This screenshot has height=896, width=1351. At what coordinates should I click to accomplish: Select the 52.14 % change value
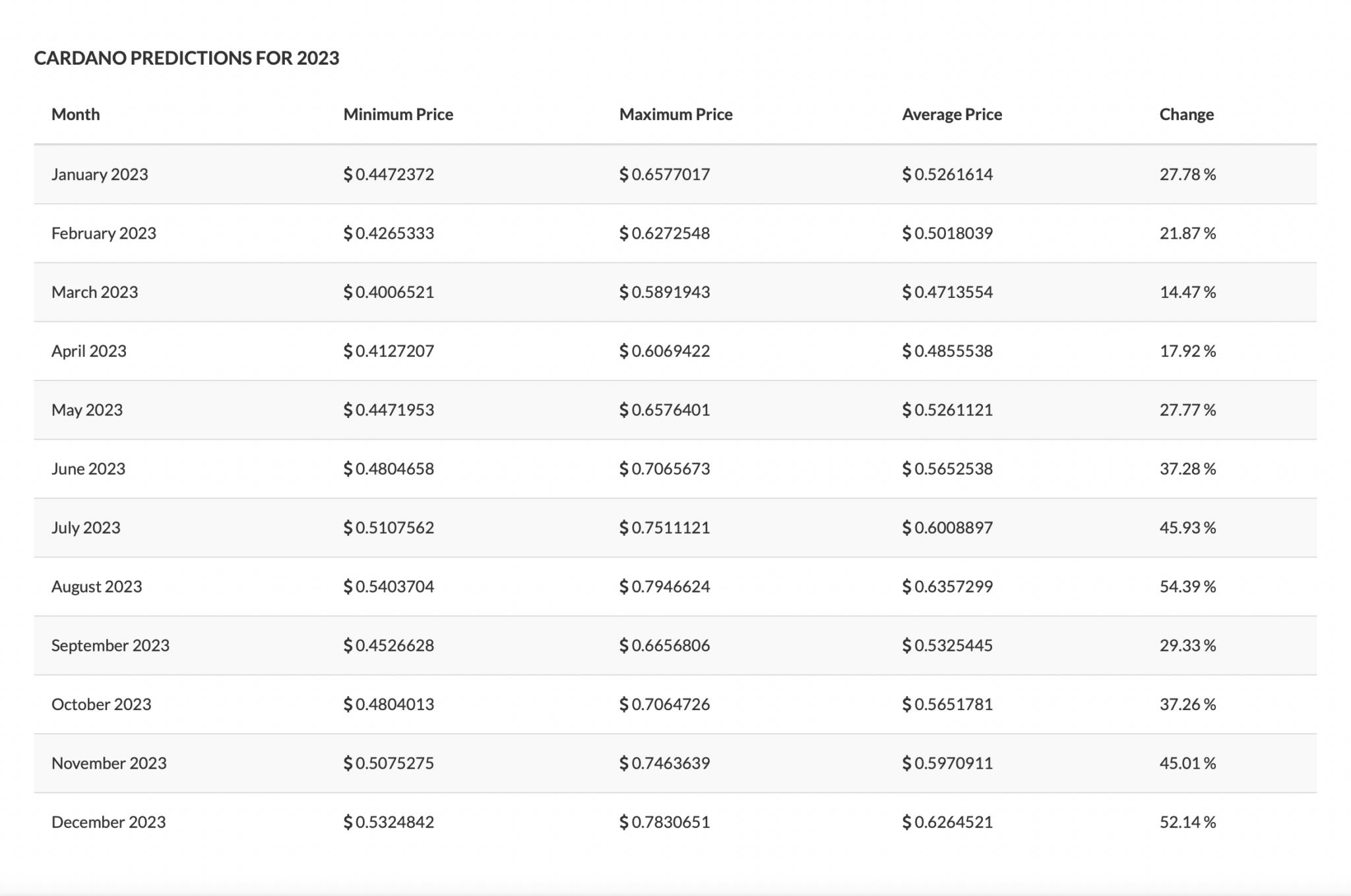(1188, 822)
